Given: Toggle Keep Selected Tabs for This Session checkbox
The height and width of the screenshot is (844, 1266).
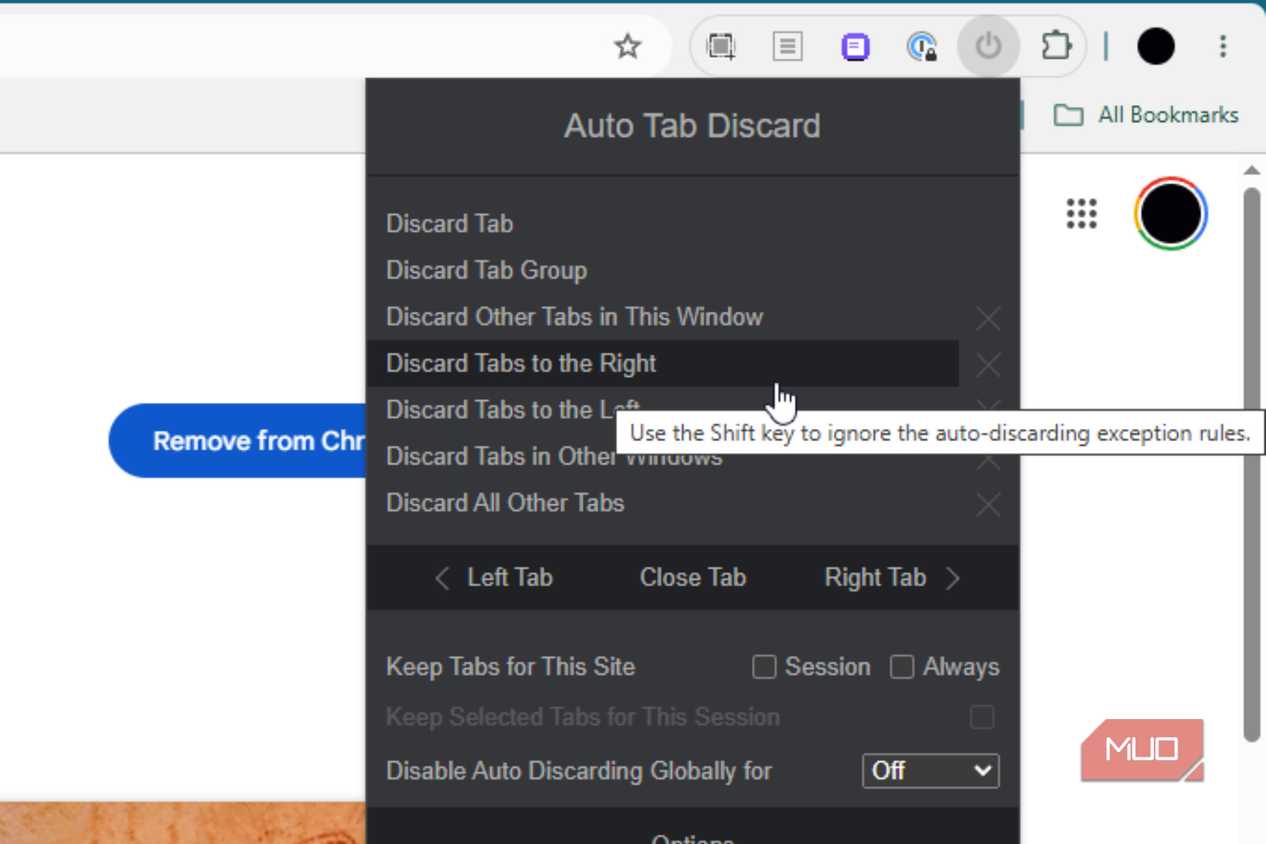Looking at the screenshot, I should click(x=982, y=717).
